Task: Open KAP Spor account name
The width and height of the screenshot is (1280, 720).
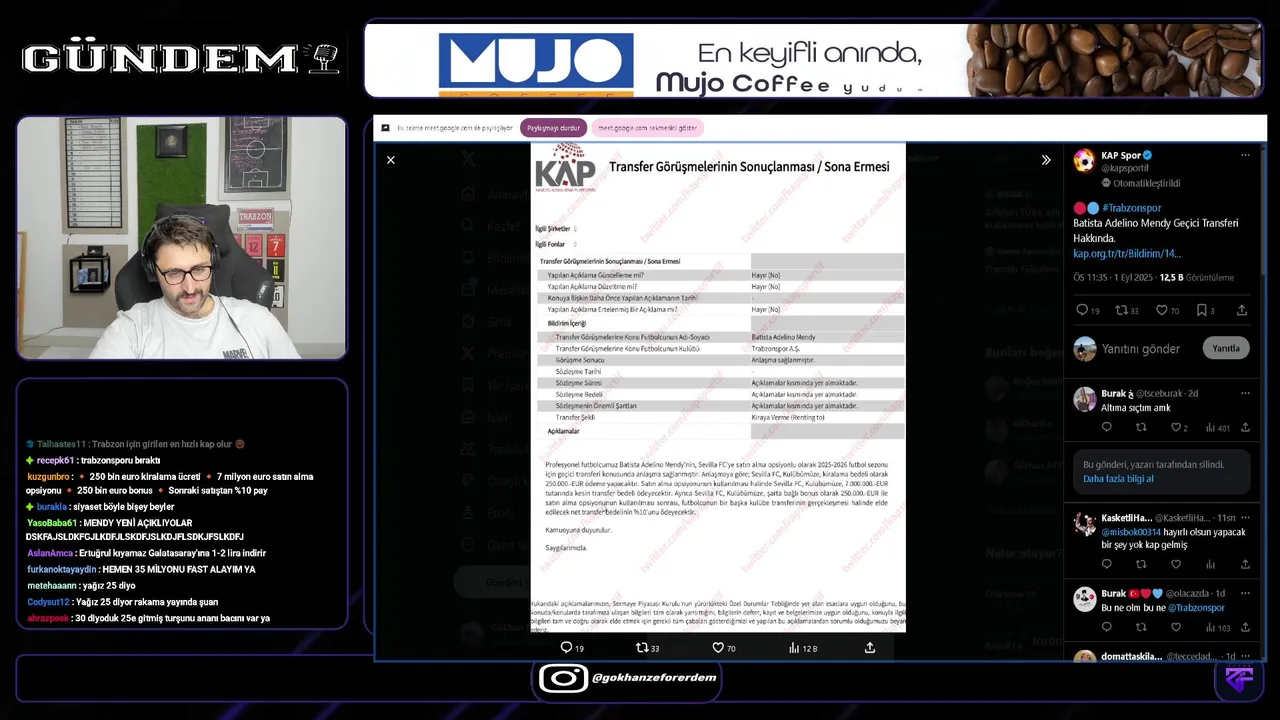Action: [x=1121, y=155]
